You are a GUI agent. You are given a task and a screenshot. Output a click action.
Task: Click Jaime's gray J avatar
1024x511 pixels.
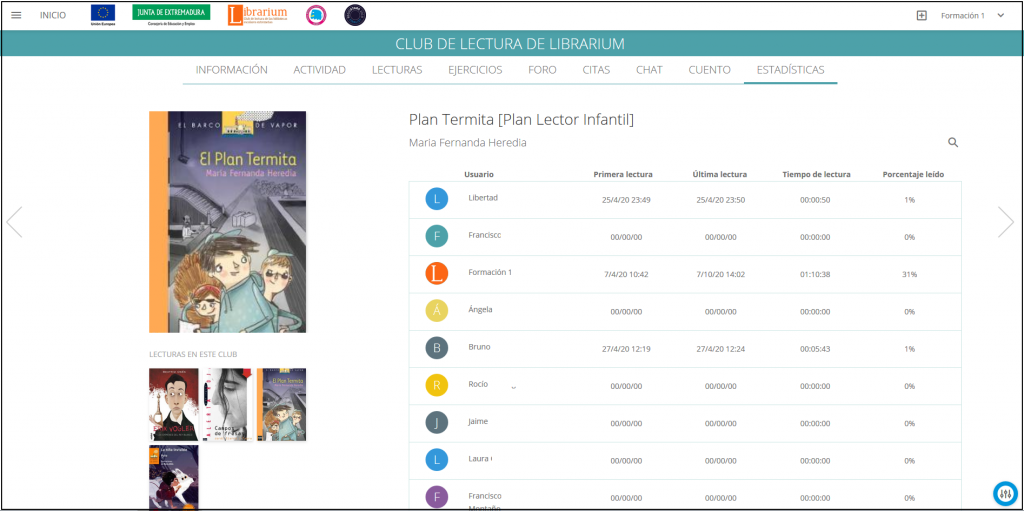(x=436, y=423)
